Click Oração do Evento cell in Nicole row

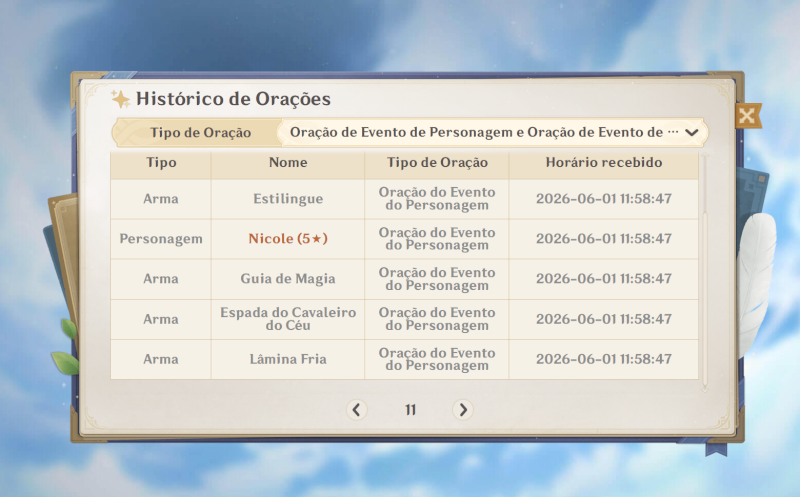(x=437, y=239)
